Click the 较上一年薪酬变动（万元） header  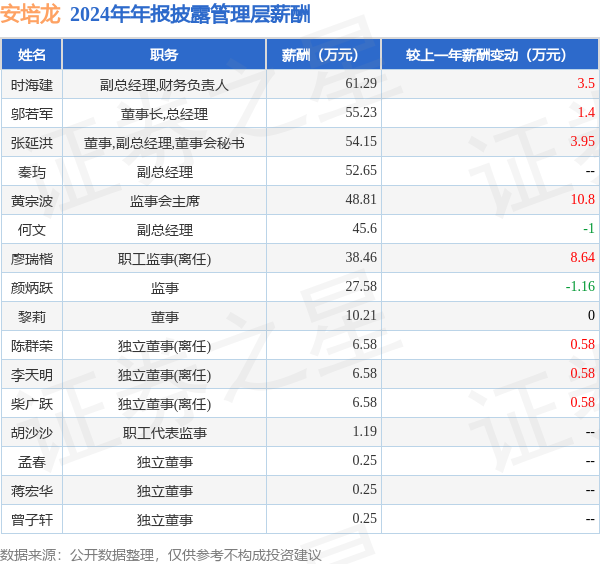click(x=490, y=55)
